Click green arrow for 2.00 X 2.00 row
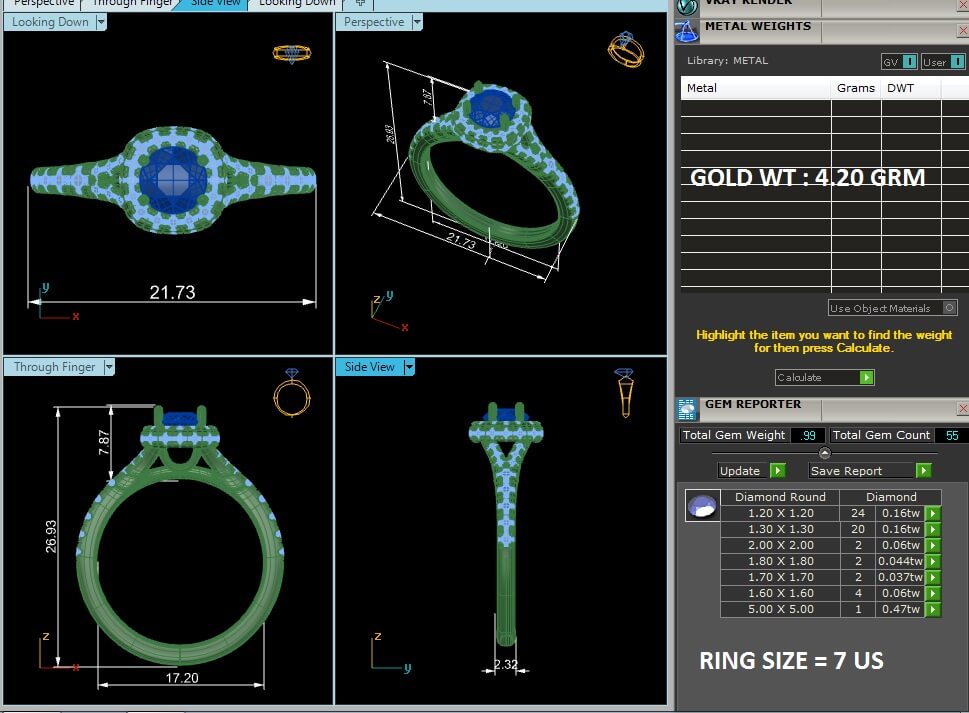The height and width of the screenshot is (713, 969). 933,545
